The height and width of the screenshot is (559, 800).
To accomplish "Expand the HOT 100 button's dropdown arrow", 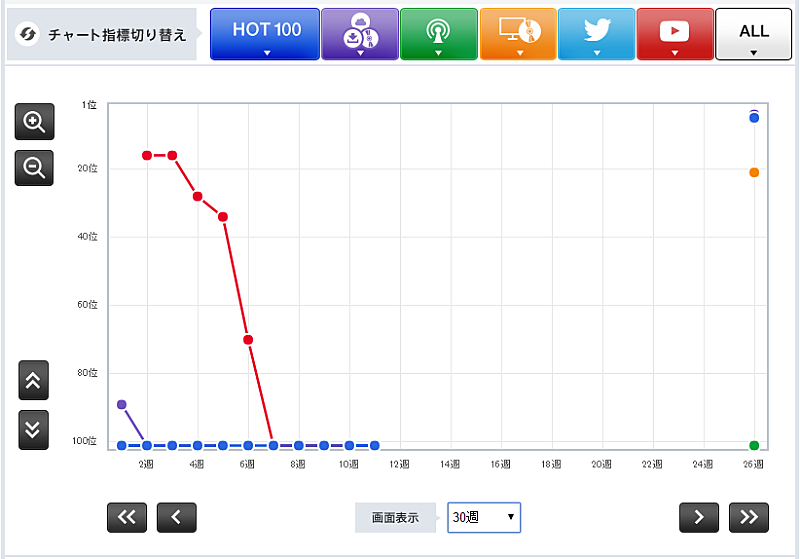I will tap(266, 53).
